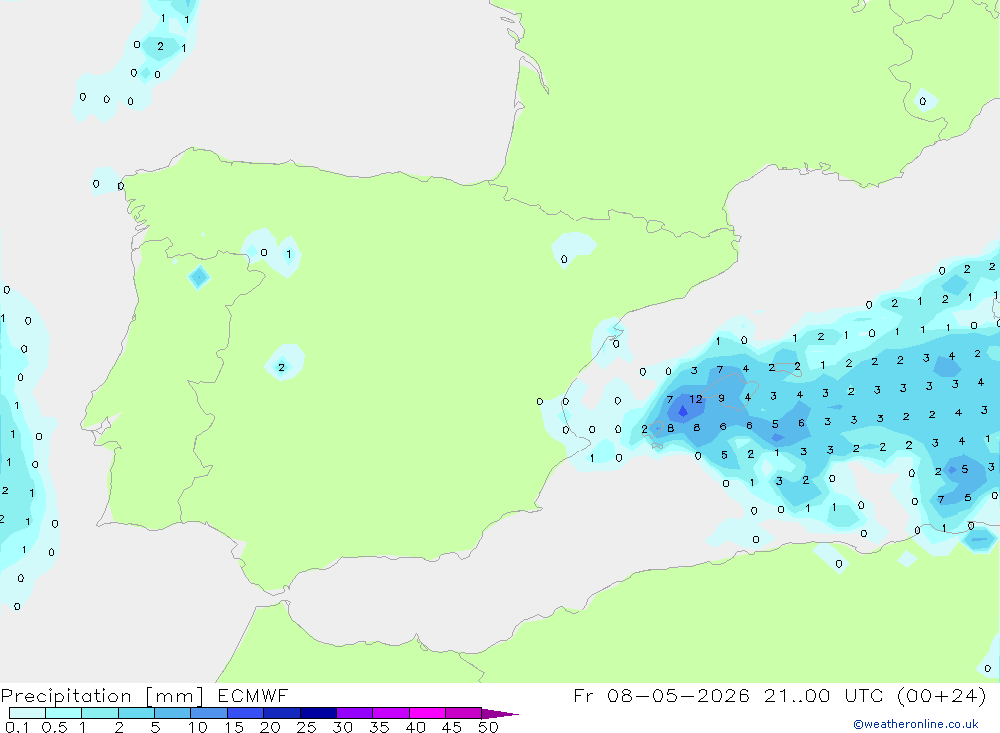Pick the 45–50 mm legend swatch
Screen dimensions: 1000x733
464,713
